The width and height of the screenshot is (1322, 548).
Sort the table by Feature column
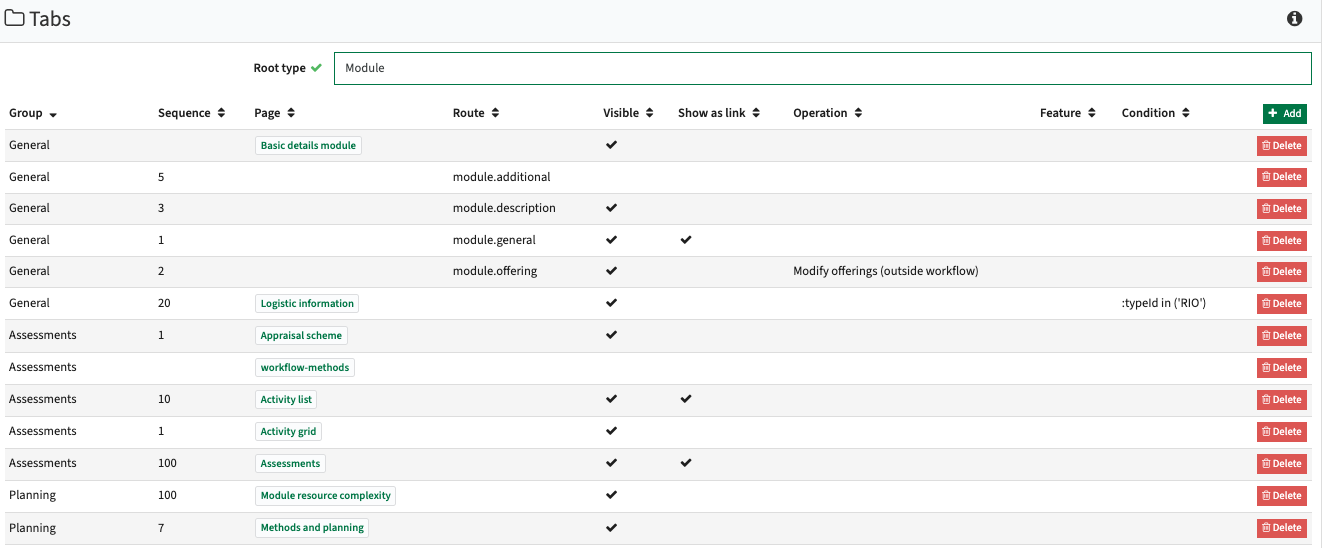[1068, 113]
